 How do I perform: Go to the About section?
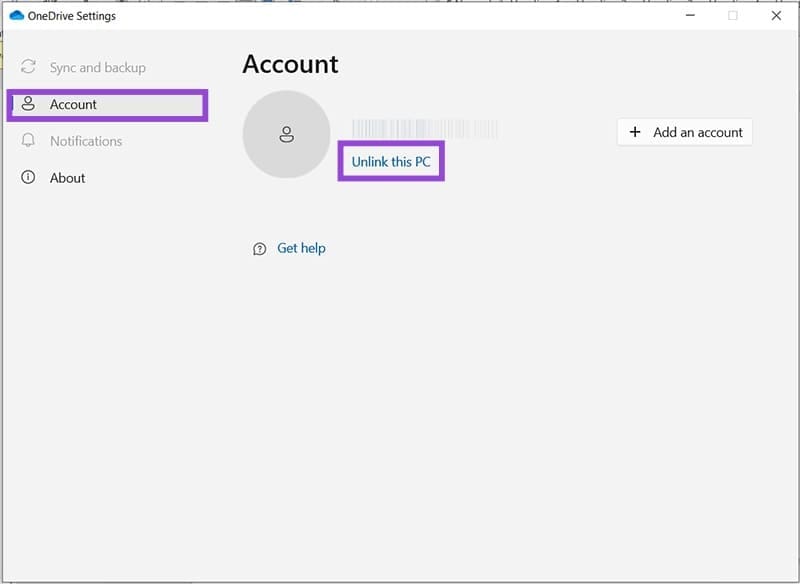68,178
